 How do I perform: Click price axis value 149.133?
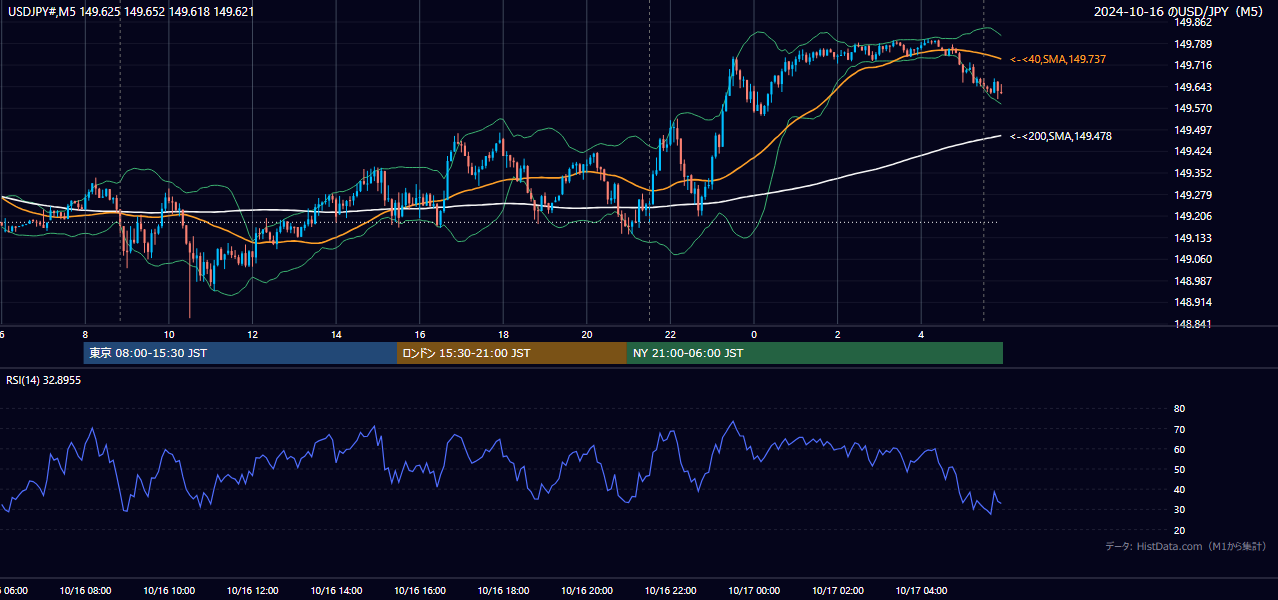(1193, 238)
